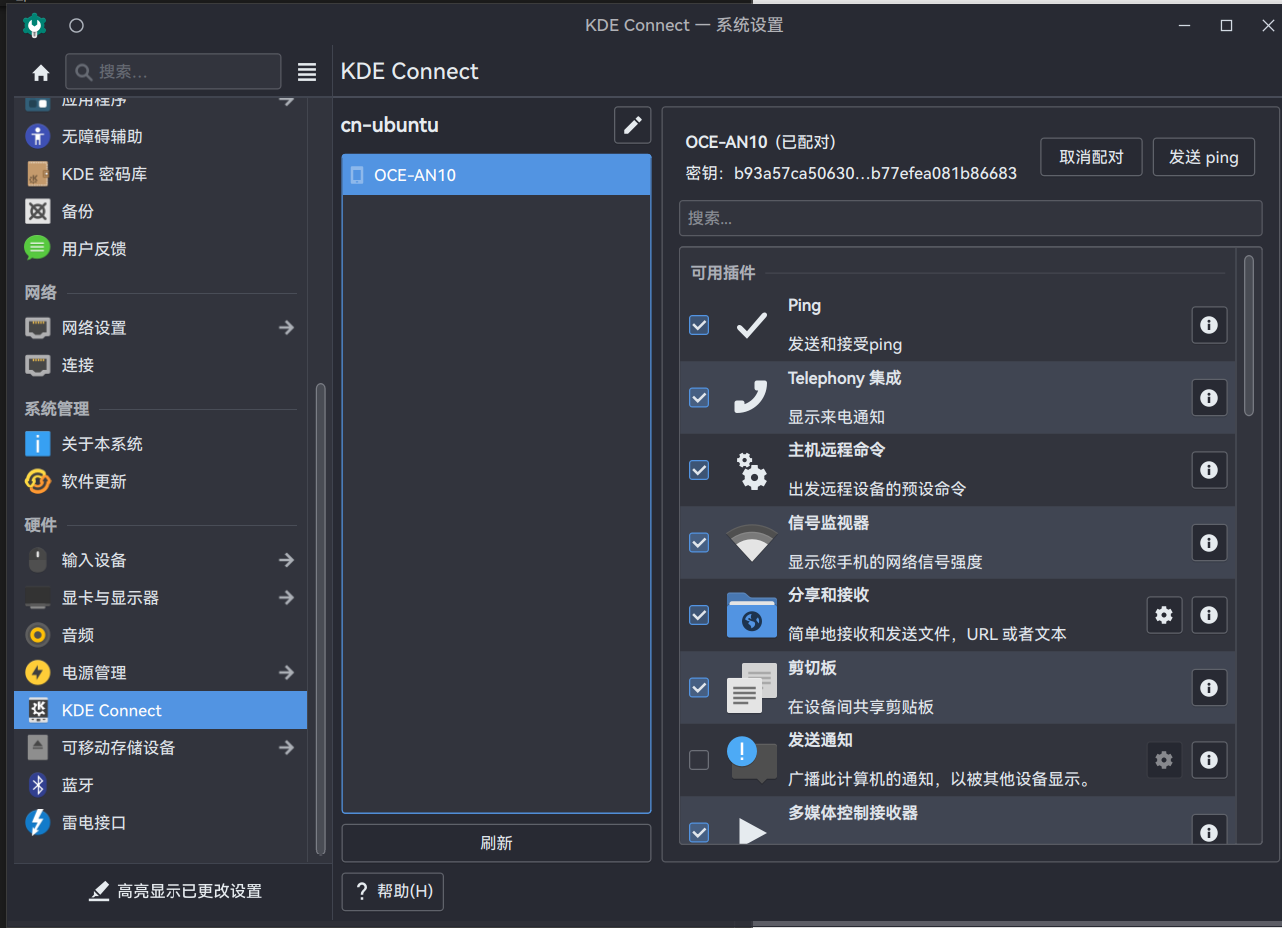This screenshot has height=928, width=1282.
Task: Click the notification bubble icon of 发送通知
Action: pos(752,760)
